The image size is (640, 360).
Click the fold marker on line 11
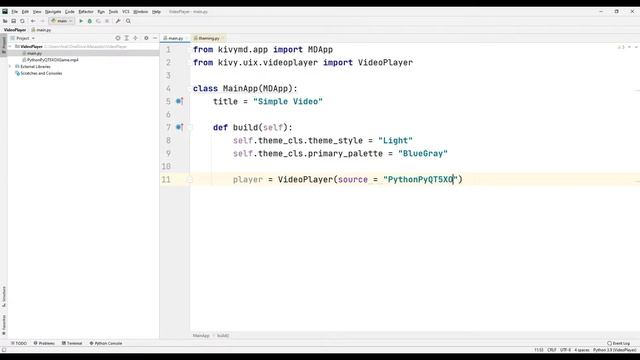(x=190, y=179)
